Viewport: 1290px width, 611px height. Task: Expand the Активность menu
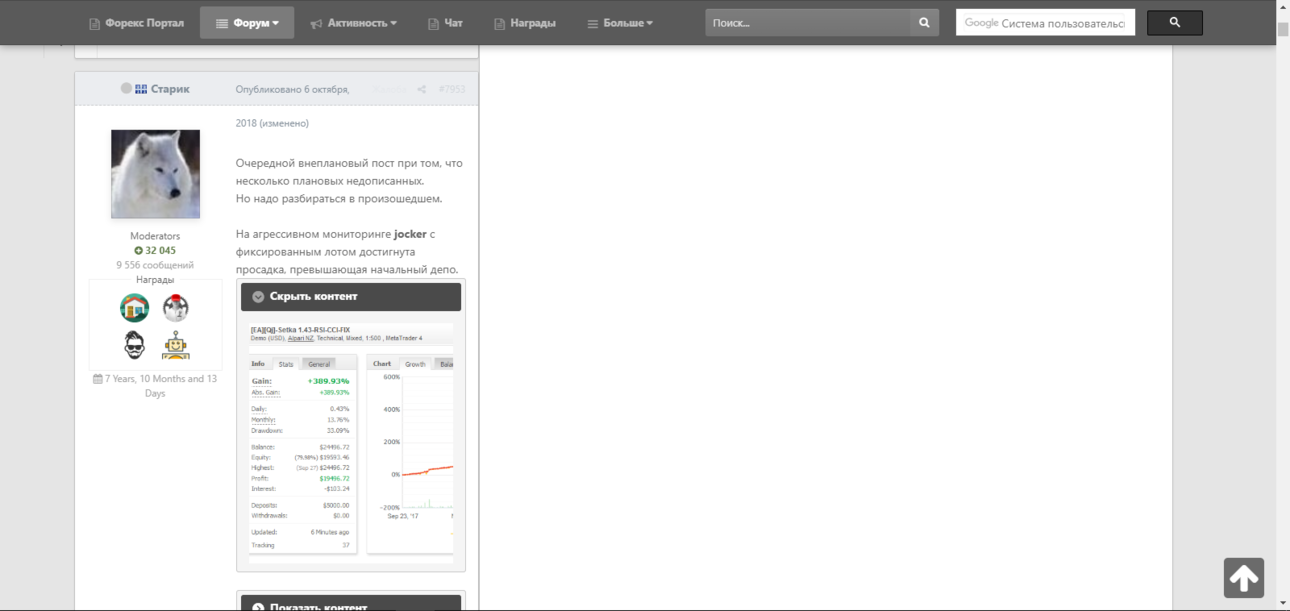point(353,23)
